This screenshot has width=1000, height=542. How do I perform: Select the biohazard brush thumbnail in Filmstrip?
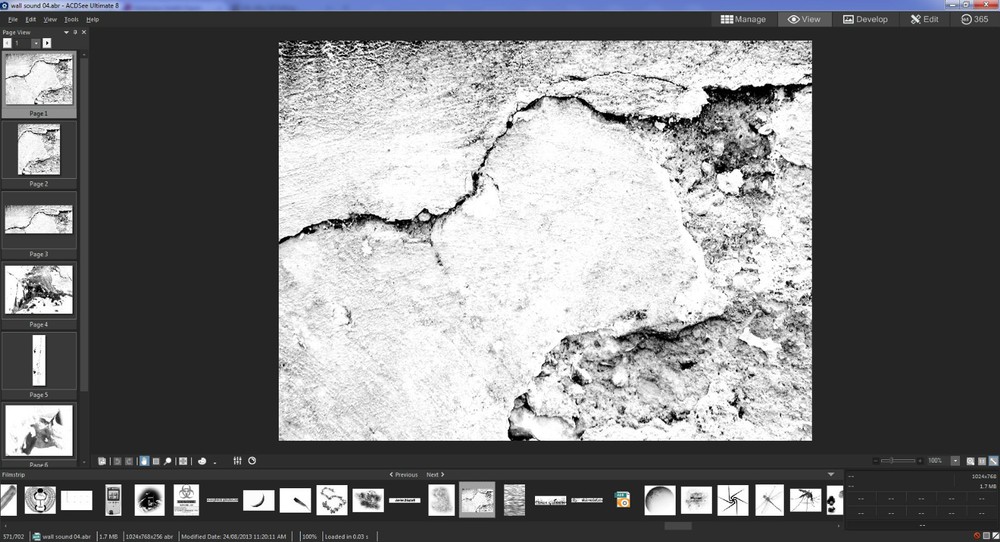(186, 500)
